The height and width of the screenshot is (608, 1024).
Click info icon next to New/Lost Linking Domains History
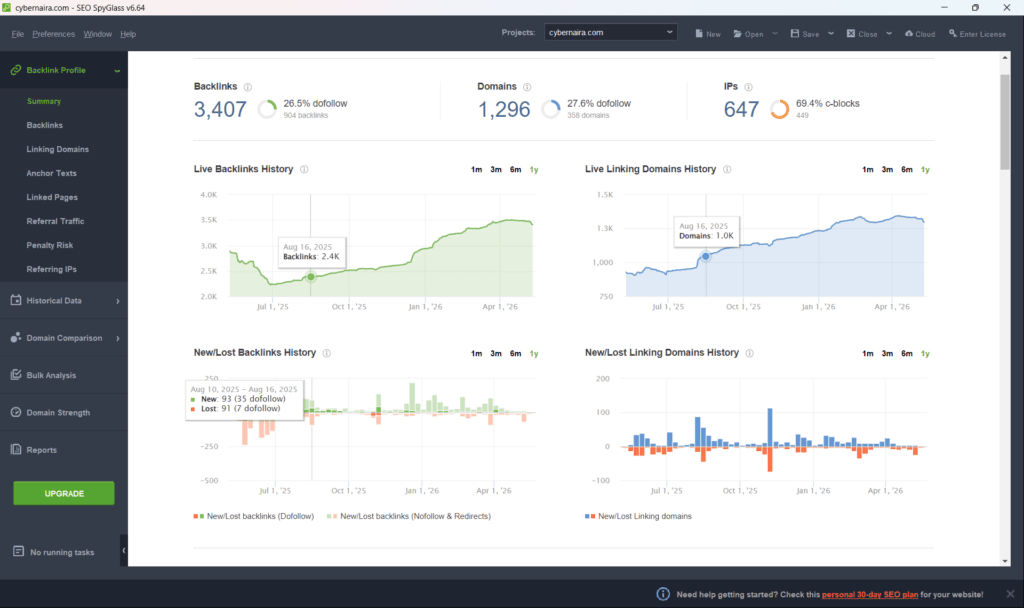[x=750, y=353]
